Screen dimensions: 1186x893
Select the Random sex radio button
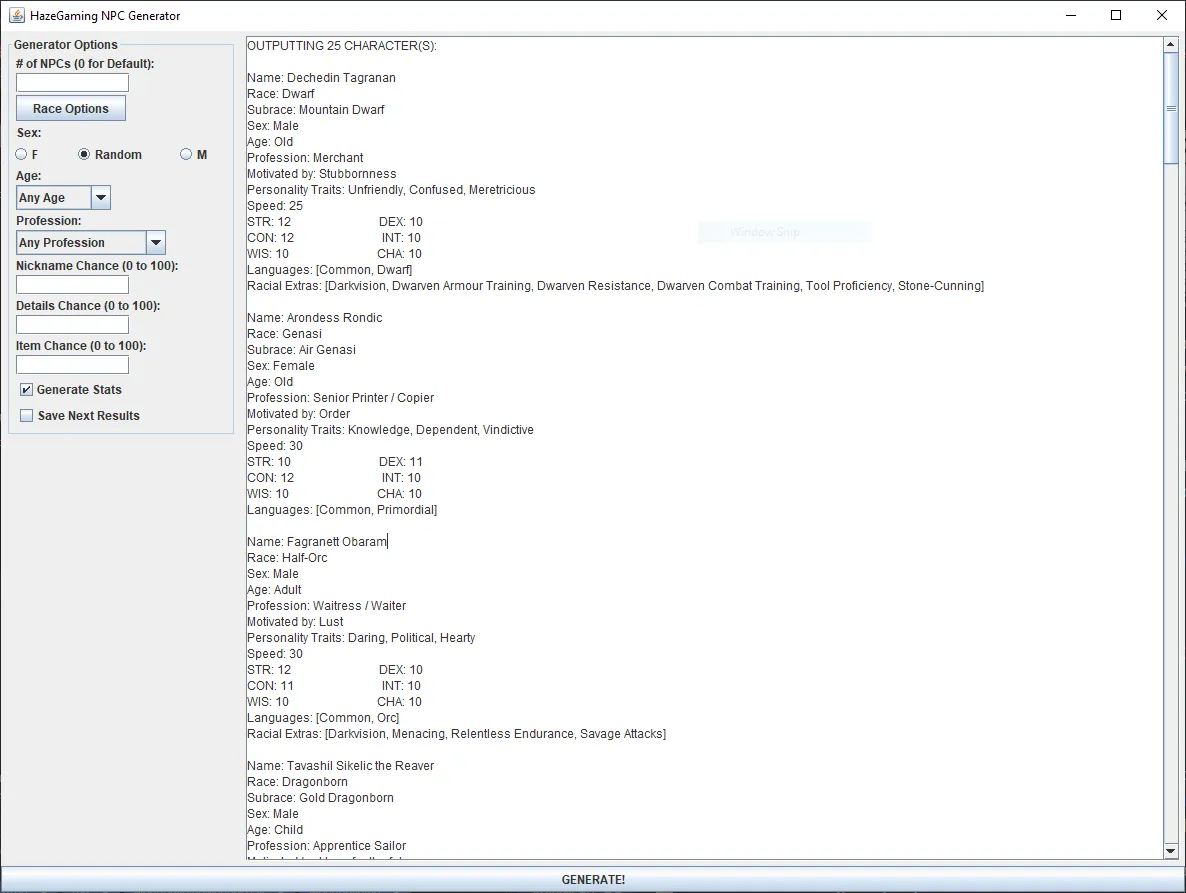84,154
